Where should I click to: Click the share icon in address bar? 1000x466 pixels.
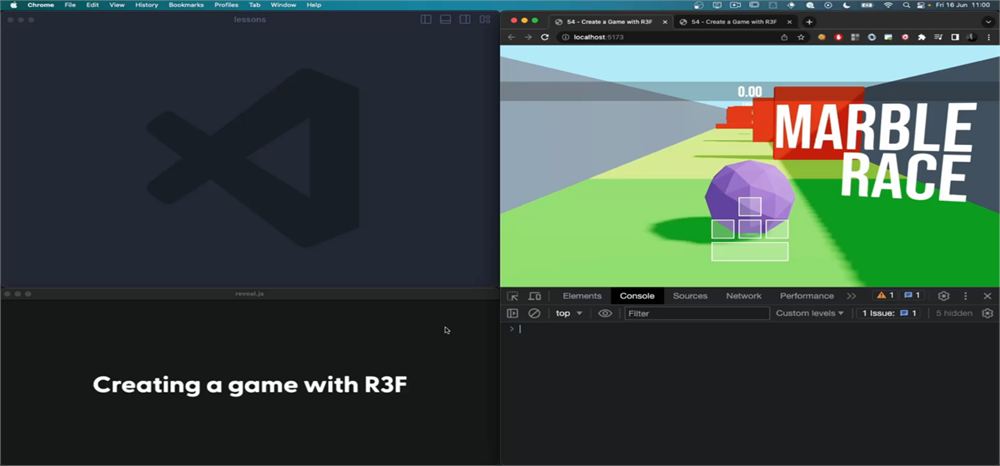[784, 37]
